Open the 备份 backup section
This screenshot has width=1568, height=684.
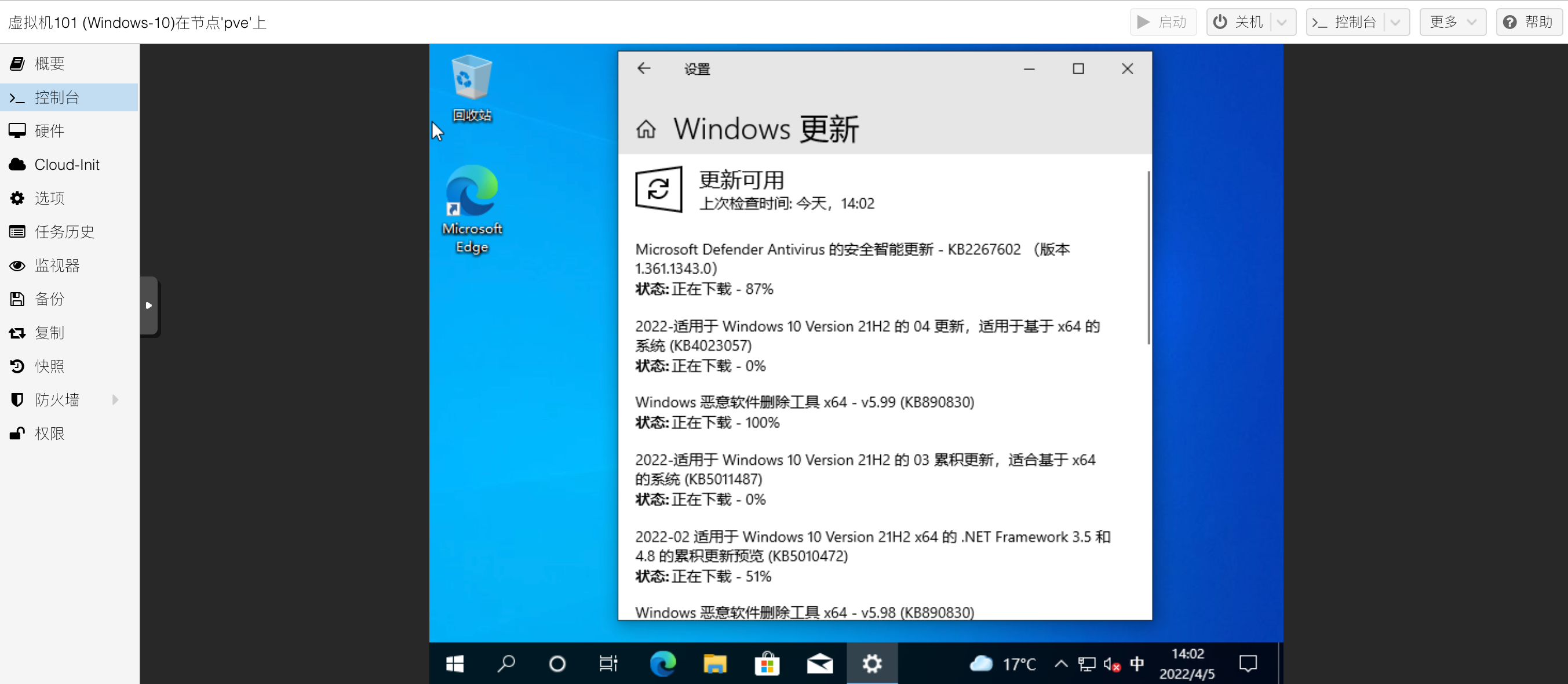pyautogui.click(x=70, y=299)
